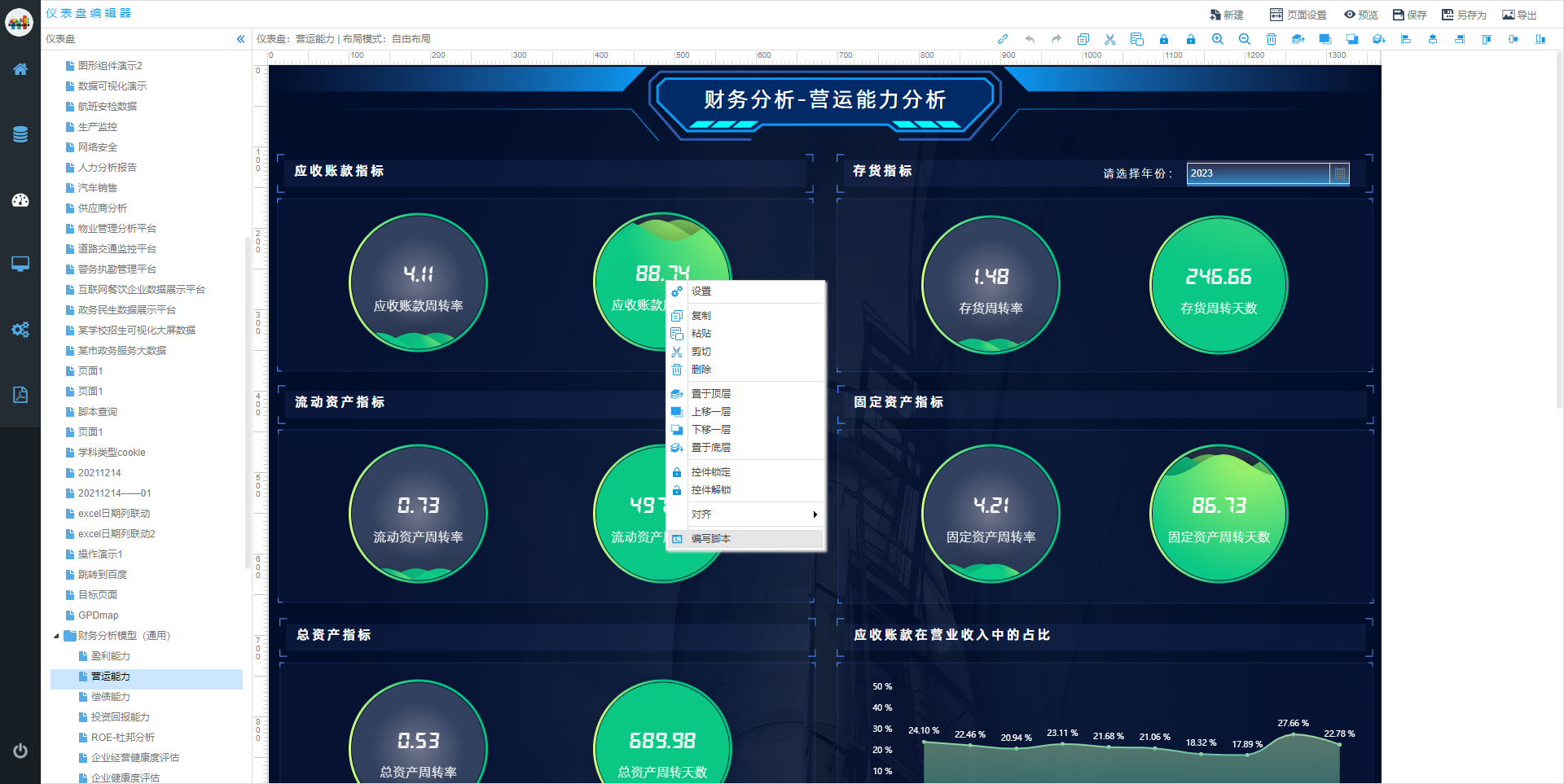Expand the 对齐 submenu arrow
The height and width of the screenshot is (784, 1564).
coord(815,515)
